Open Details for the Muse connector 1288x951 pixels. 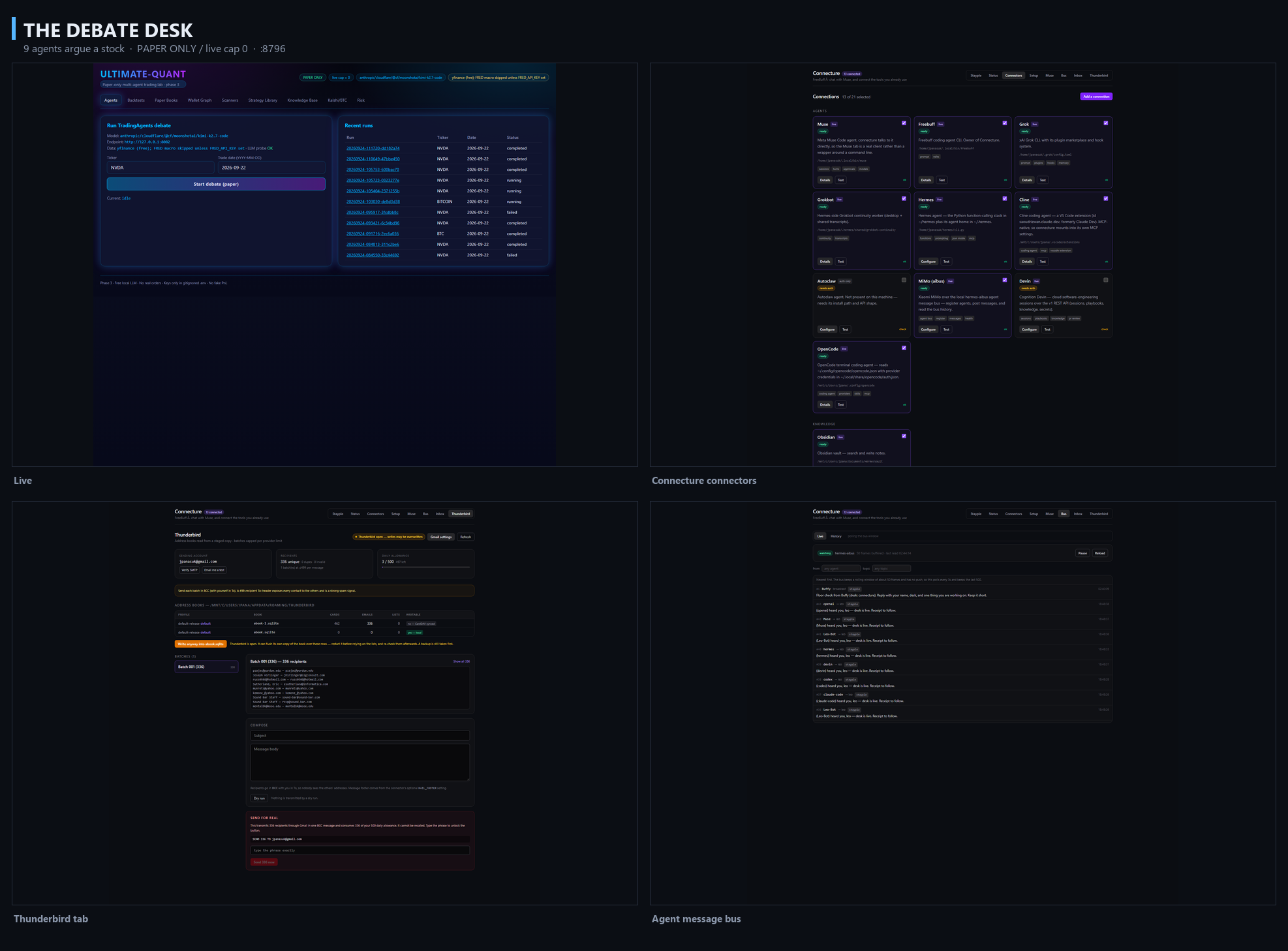click(x=825, y=180)
